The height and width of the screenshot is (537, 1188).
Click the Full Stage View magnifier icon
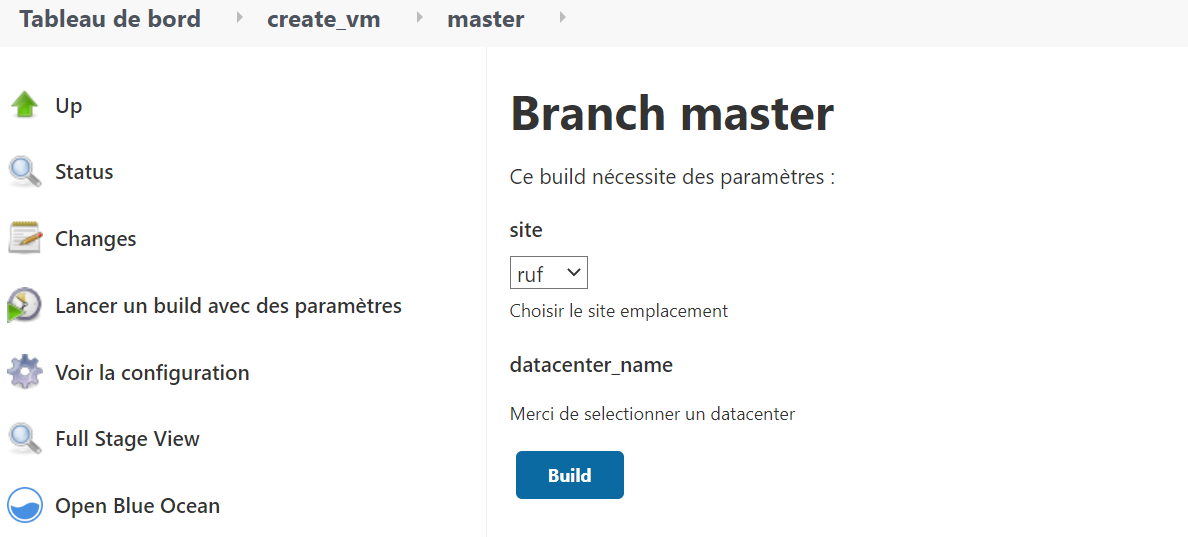(x=24, y=439)
